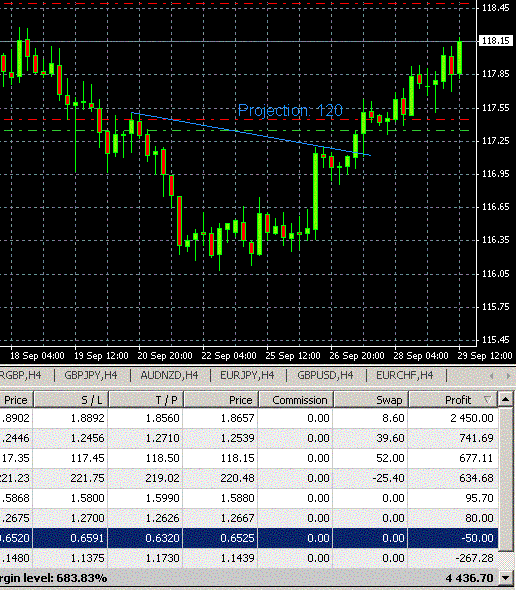
Task: Open the AUDNZD,H4 chart tab
Action: (x=169, y=375)
